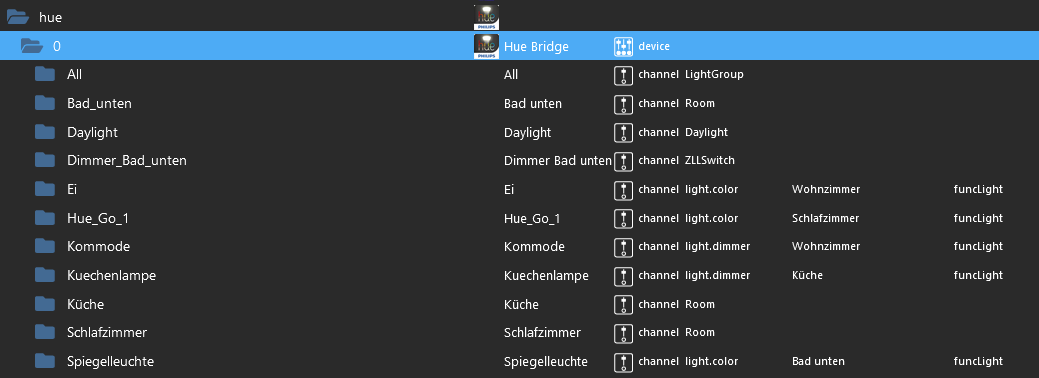The image size is (1039, 378).
Task: Collapse the open hue root folder
Action: coord(17,17)
